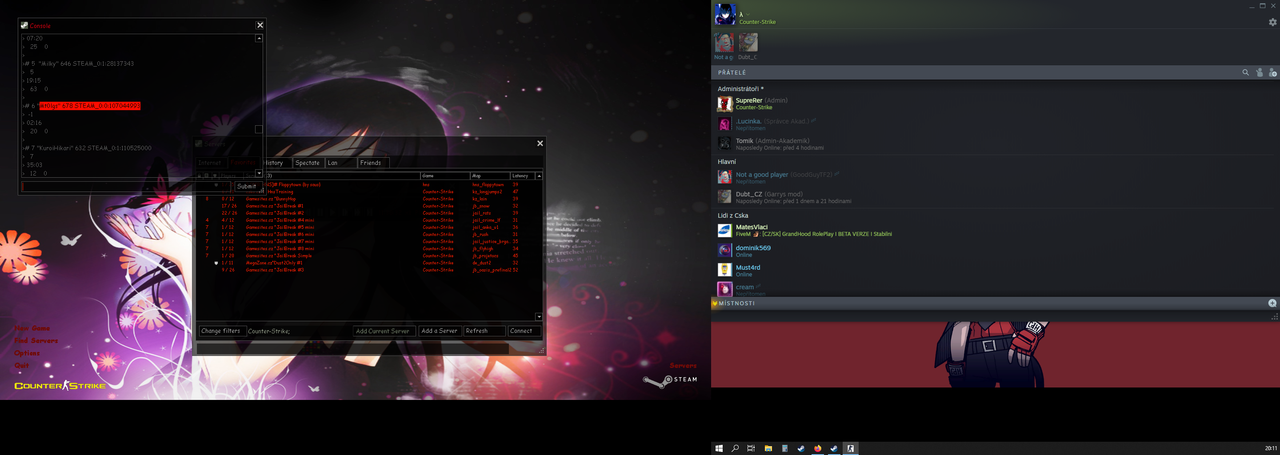Image resolution: width=1280 pixels, height=455 pixels.
Task: Click your own profile avatar in Steam
Action: coord(725,14)
